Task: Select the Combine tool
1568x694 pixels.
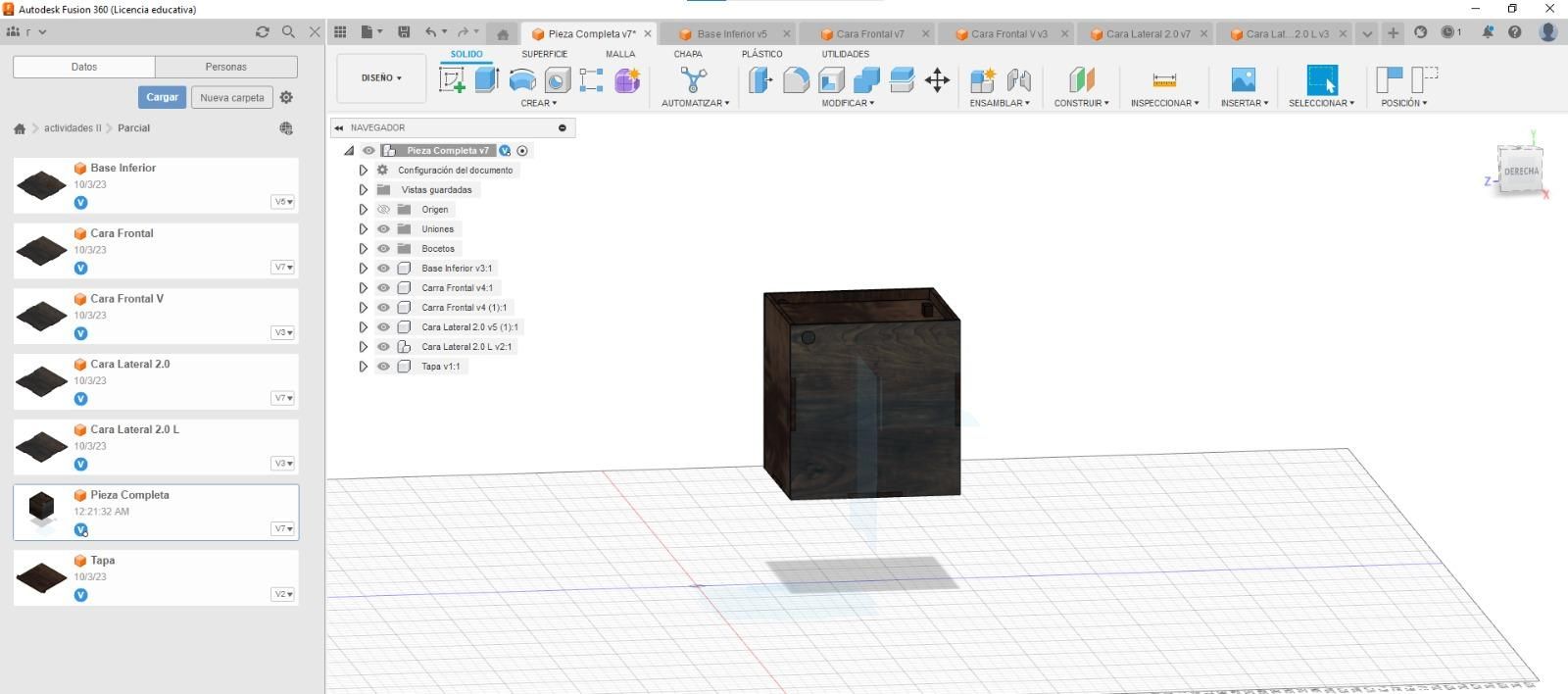Action: (x=866, y=79)
